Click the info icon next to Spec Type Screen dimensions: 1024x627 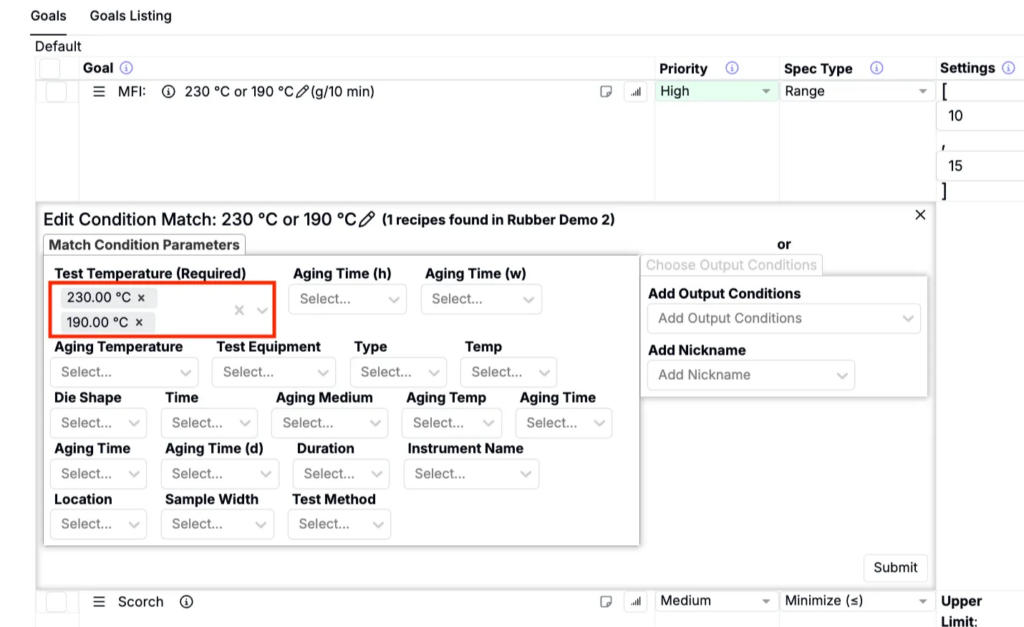tap(877, 68)
